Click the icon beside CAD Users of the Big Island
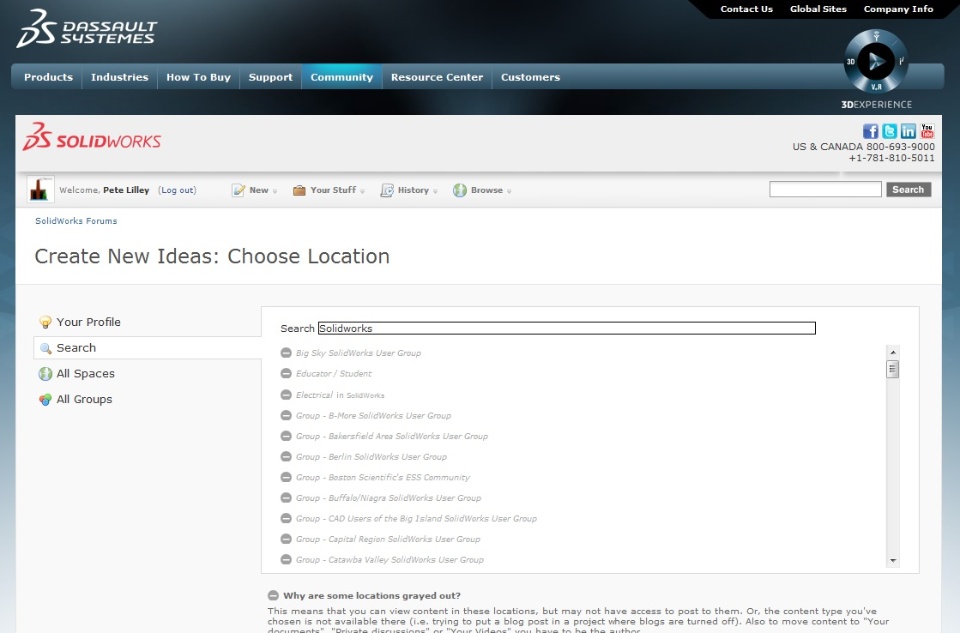Screen dimensions: 960x633 tap(286, 519)
